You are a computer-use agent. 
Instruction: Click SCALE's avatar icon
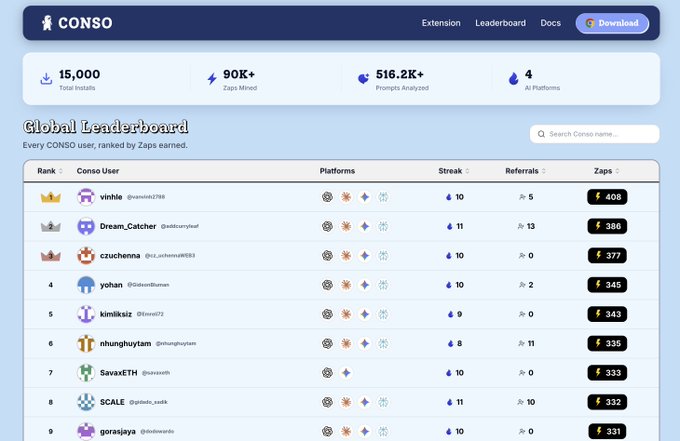point(86,402)
